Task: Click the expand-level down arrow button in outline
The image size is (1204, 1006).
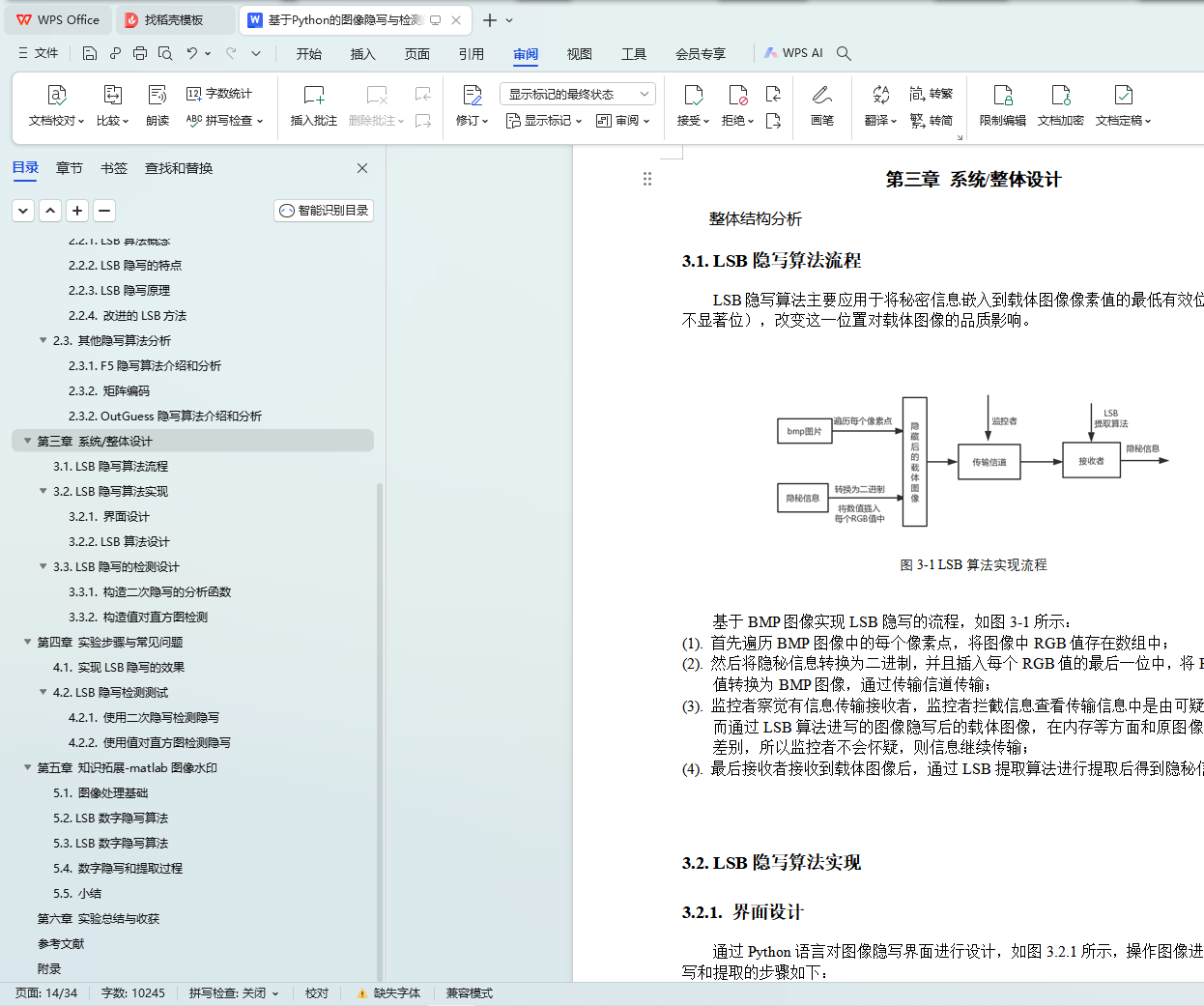Action: point(24,211)
